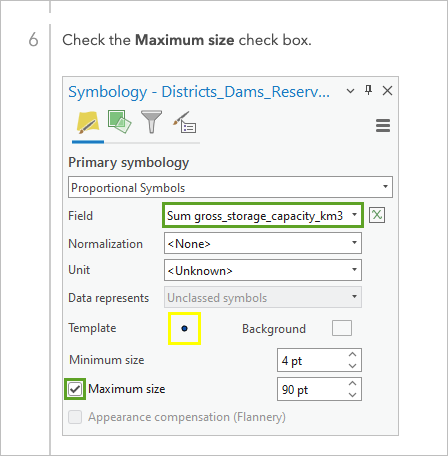Open the symbol layer filter funnel icon

(151, 122)
